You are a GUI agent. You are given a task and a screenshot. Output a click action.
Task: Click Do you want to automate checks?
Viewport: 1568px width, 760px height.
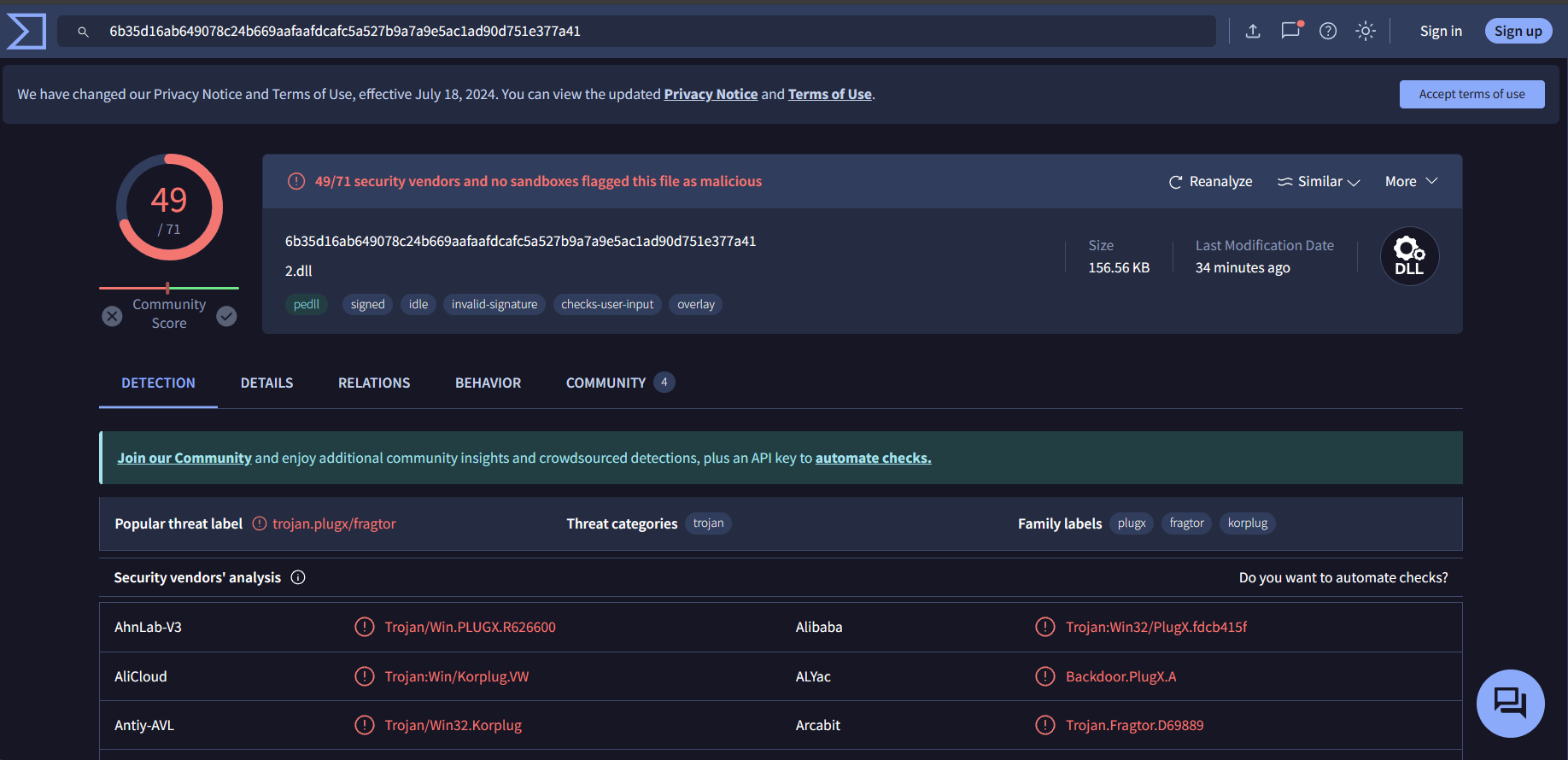[1343, 577]
